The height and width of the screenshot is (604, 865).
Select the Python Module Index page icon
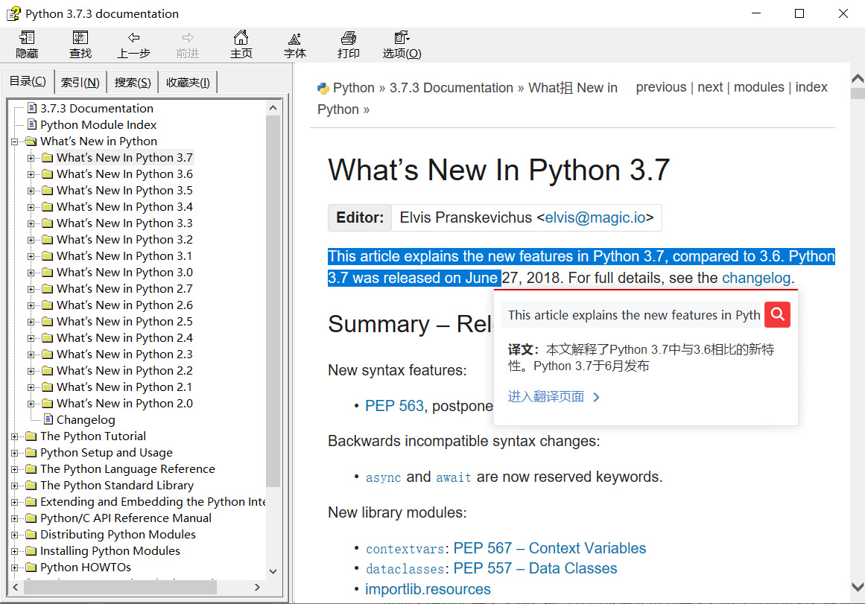[32, 125]
